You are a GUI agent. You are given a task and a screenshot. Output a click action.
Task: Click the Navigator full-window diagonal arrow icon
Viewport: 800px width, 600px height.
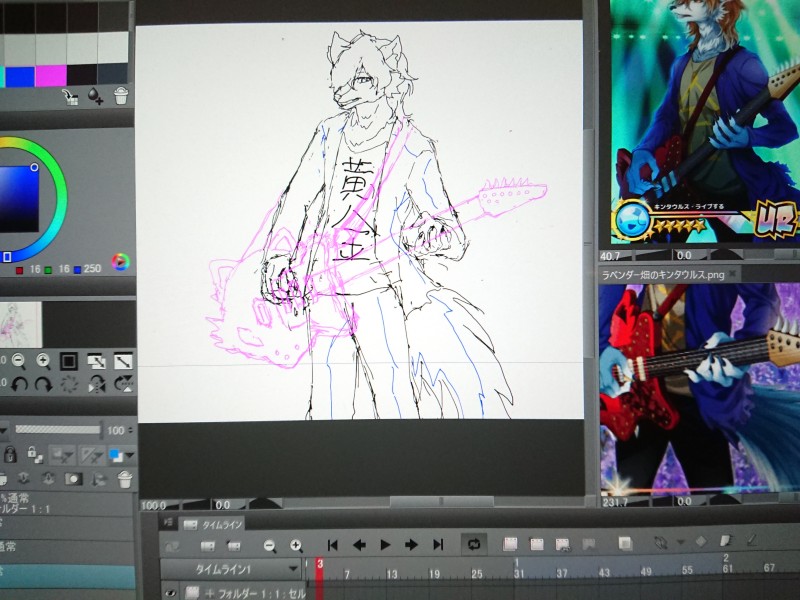coord(123,361)
